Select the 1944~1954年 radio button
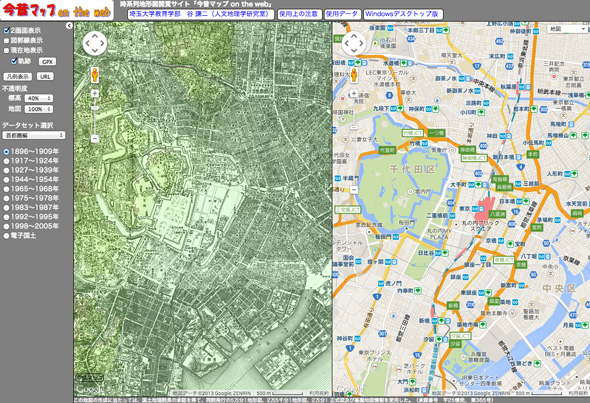This screenshot has width=590, height=403. (6, 180)
